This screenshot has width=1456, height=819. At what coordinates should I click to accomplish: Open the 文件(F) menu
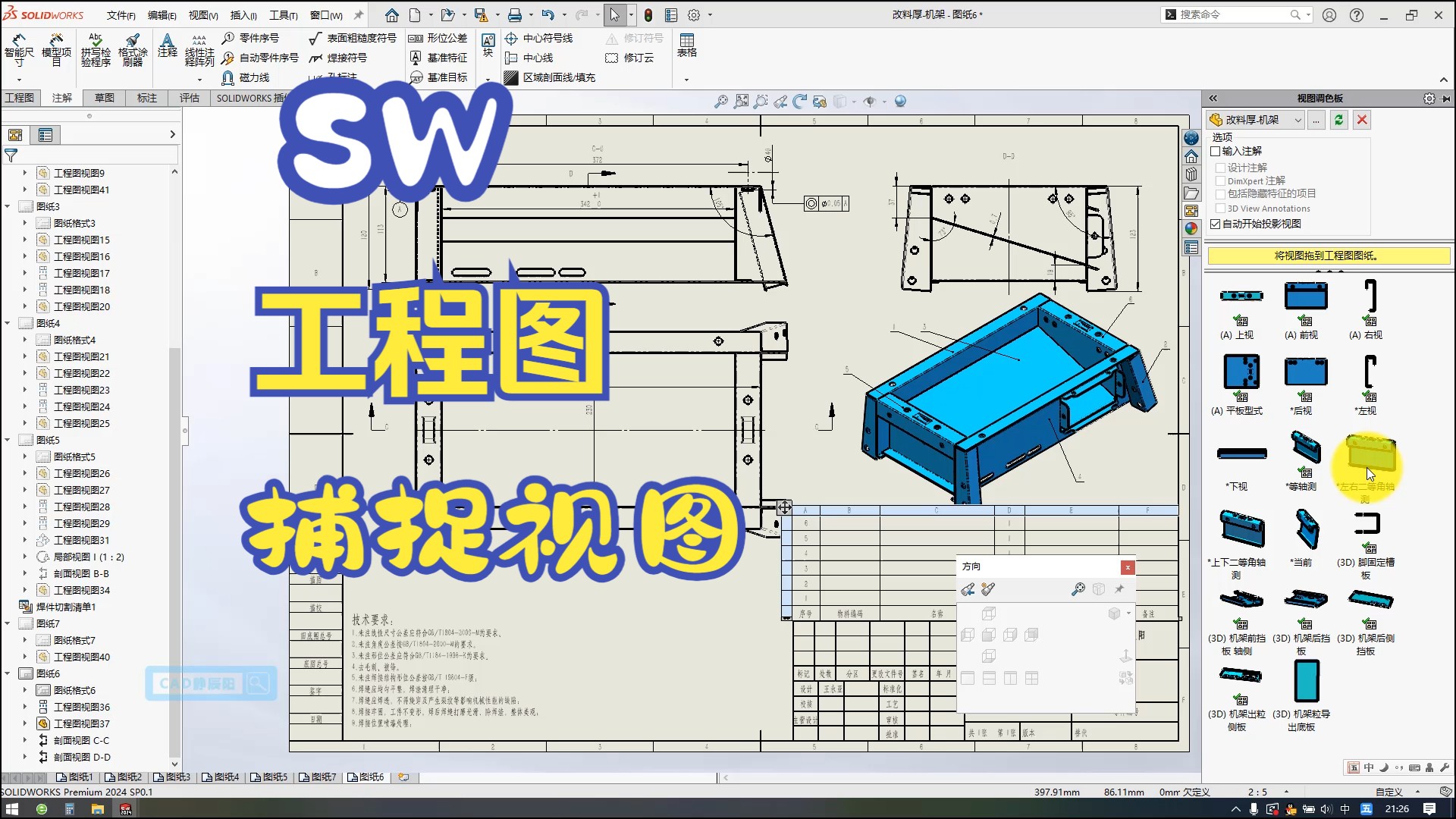coord(121,15)
